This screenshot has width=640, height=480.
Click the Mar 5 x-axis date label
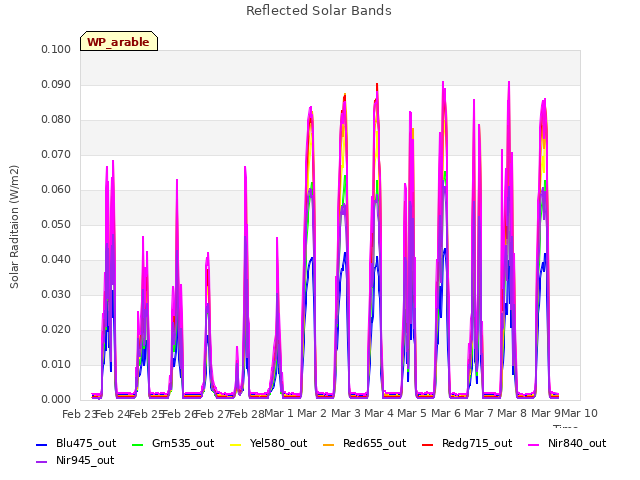coord(412,413)
